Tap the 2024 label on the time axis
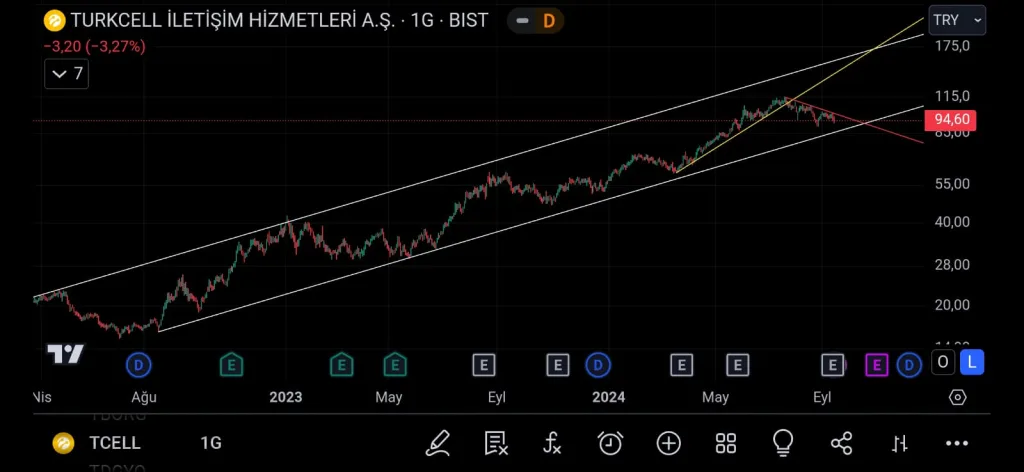 coord(608,398)
